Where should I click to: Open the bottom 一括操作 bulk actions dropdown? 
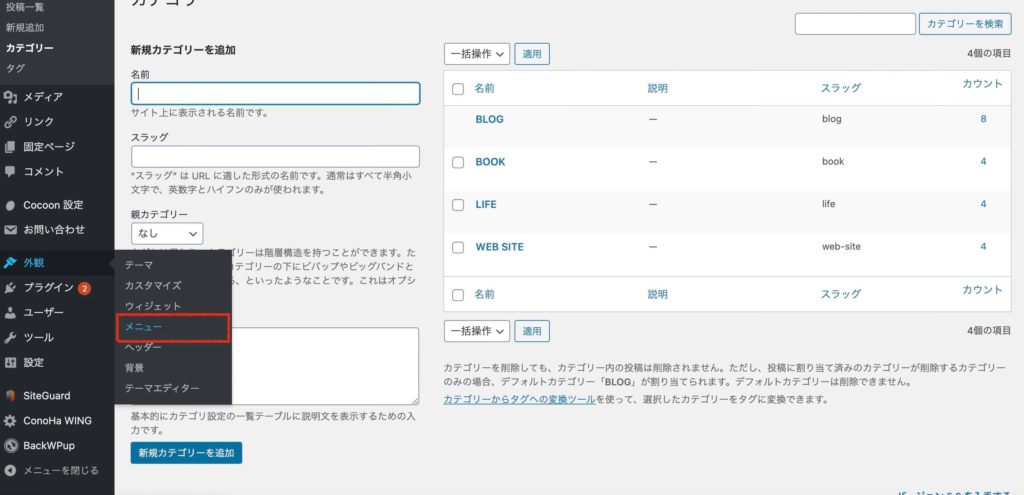coord(477,332)
